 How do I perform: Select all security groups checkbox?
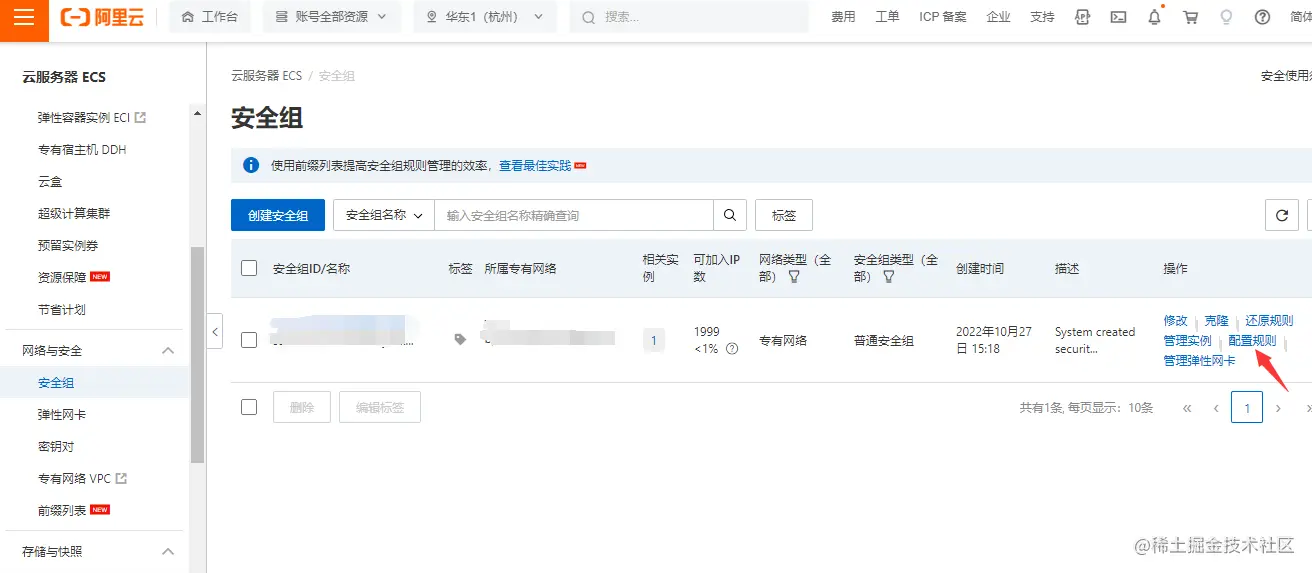click(249, 268)
